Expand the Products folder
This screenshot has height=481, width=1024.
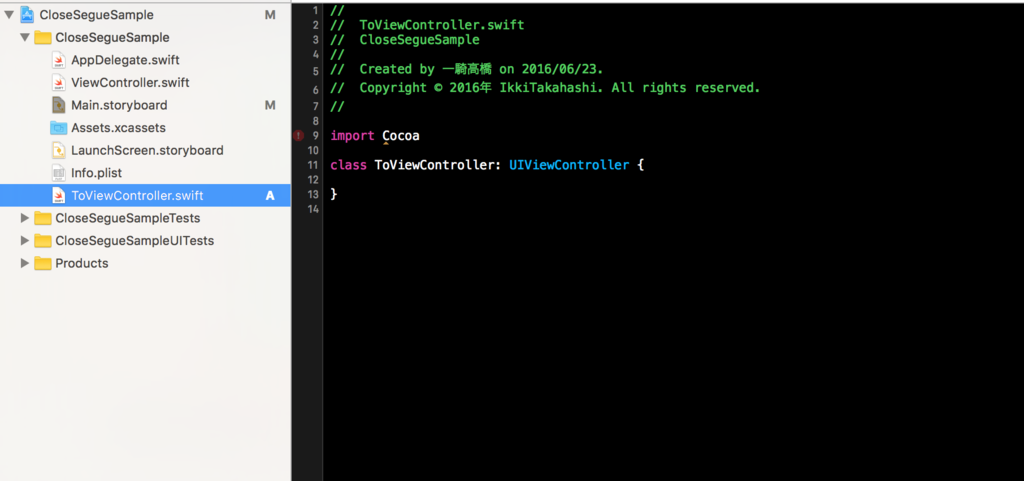(x=25, y=263)
